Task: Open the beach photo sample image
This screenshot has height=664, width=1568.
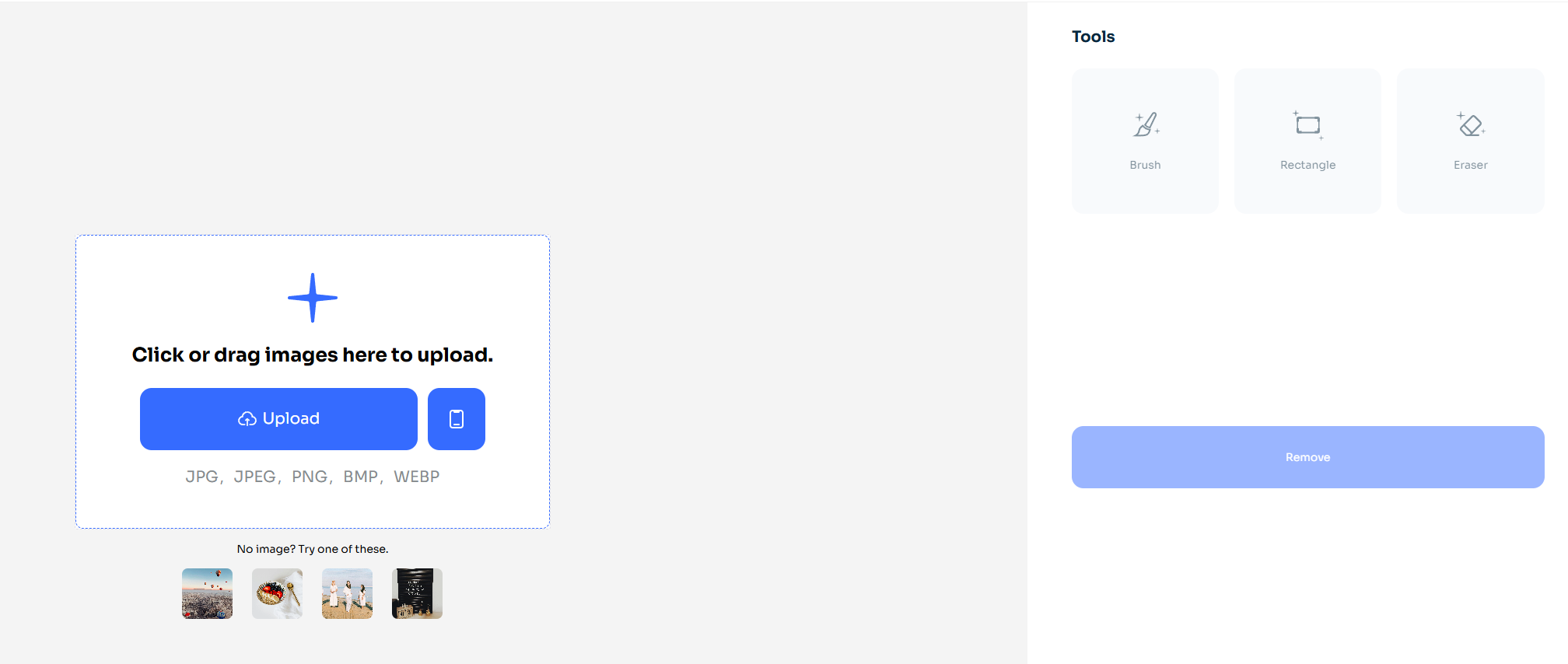Action: point(346,593)
